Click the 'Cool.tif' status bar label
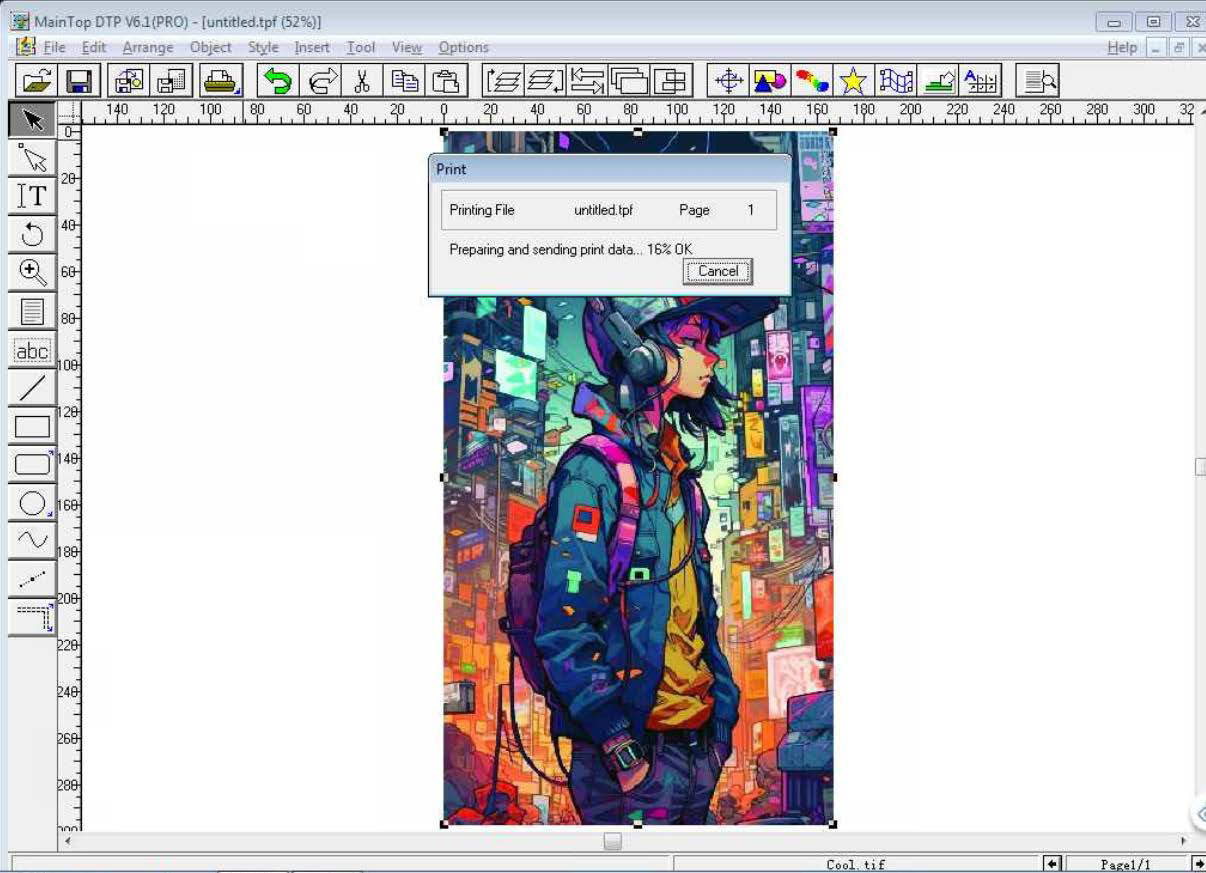This screenshot has height=873, width=1206. pyautogui.click(x=856, y=865)
